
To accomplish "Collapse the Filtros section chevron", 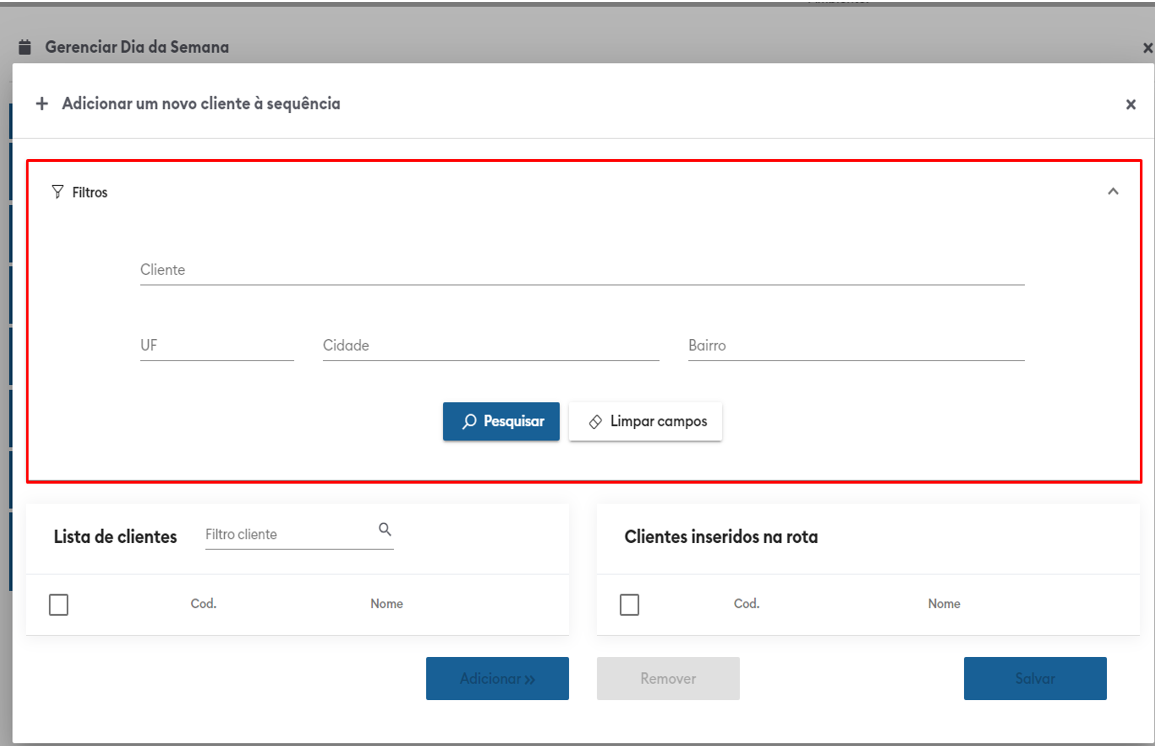I will tap(1113, 192).
